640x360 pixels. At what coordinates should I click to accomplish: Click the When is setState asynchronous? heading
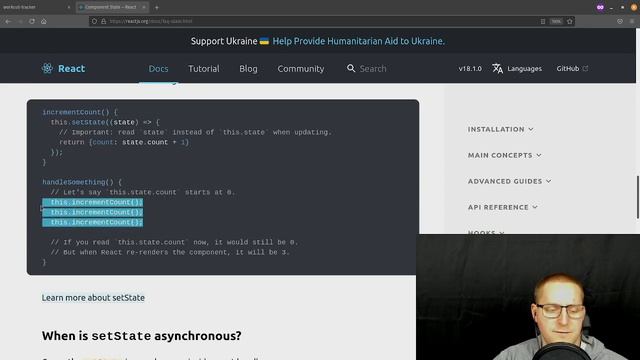click(141, 336)
